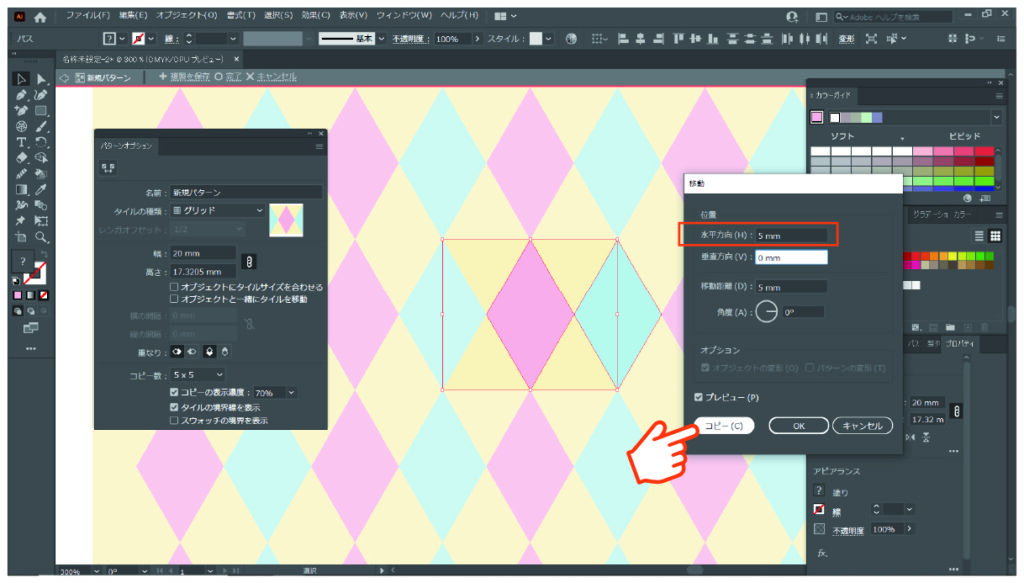Click the Change Screen Mode icon
The width and height of the screenshot is (1024, 583).
coord(31,328)
